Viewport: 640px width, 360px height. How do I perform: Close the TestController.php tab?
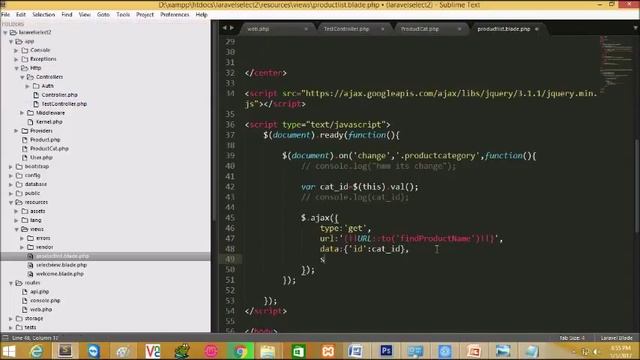[382, 29]
